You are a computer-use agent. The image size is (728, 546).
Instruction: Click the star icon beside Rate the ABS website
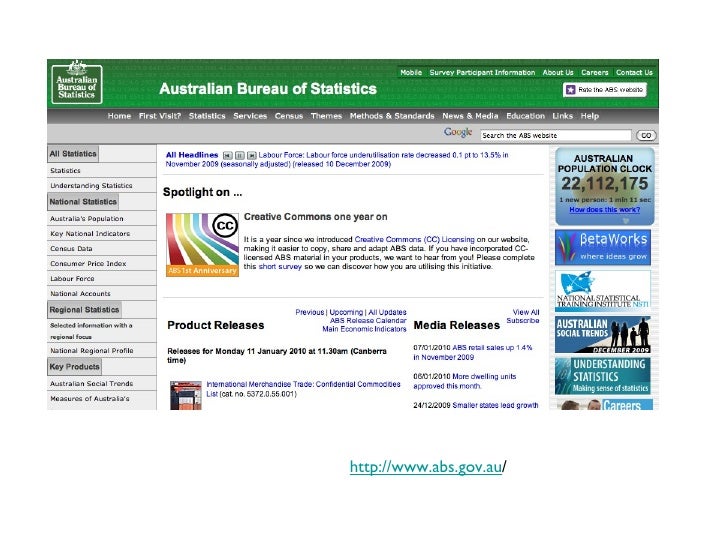pos(571,90)
